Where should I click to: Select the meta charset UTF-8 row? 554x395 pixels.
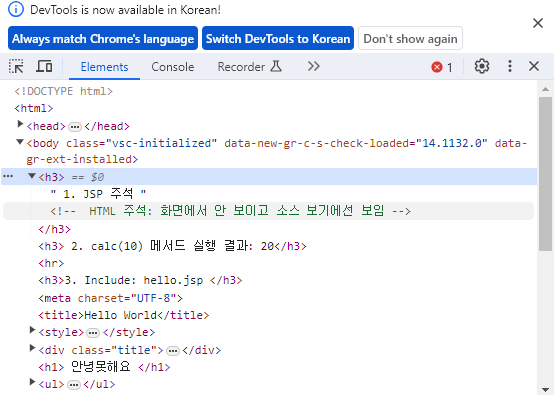point(110,298)
